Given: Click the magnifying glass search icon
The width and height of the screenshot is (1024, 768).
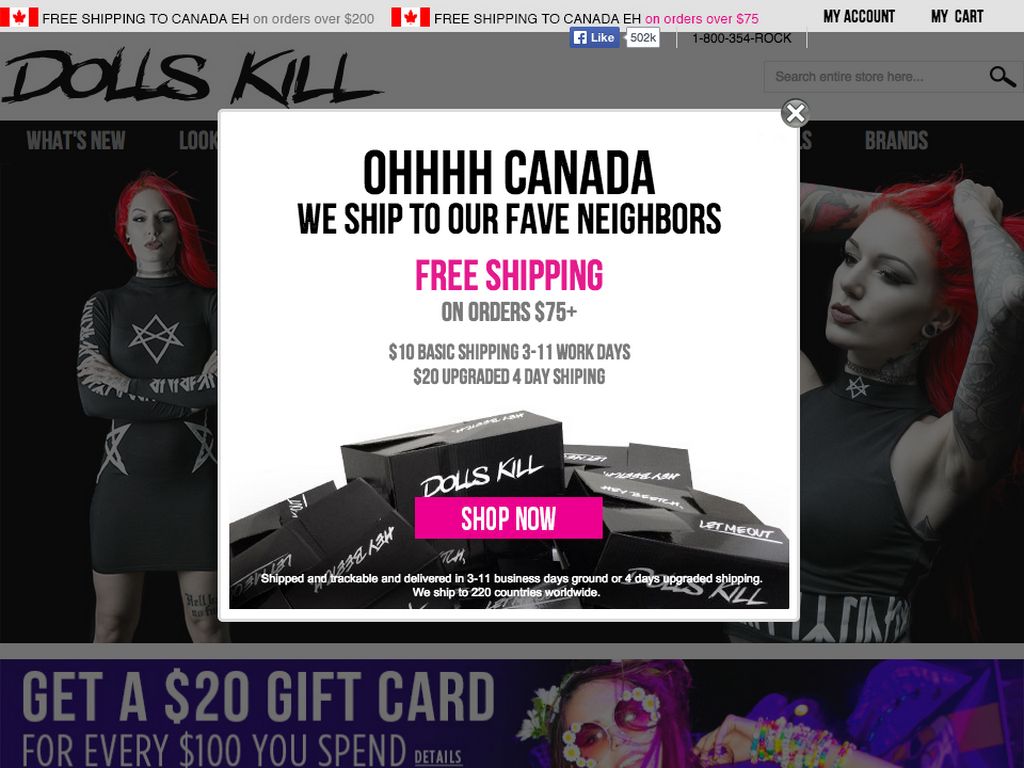Looking at the screenshot, I should point(1002,76).
